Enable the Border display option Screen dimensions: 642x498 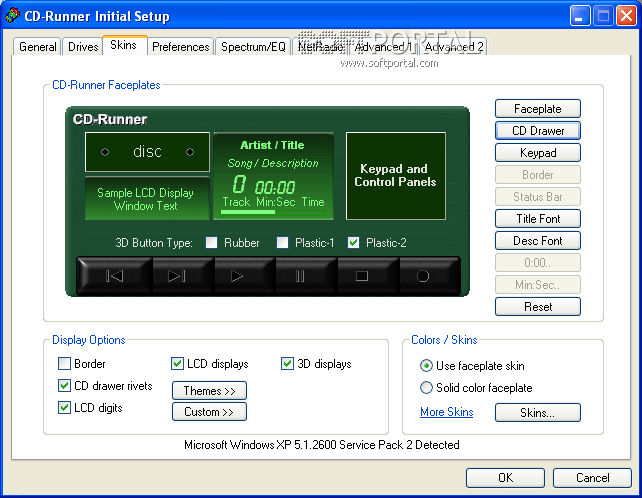pos(64,363)
